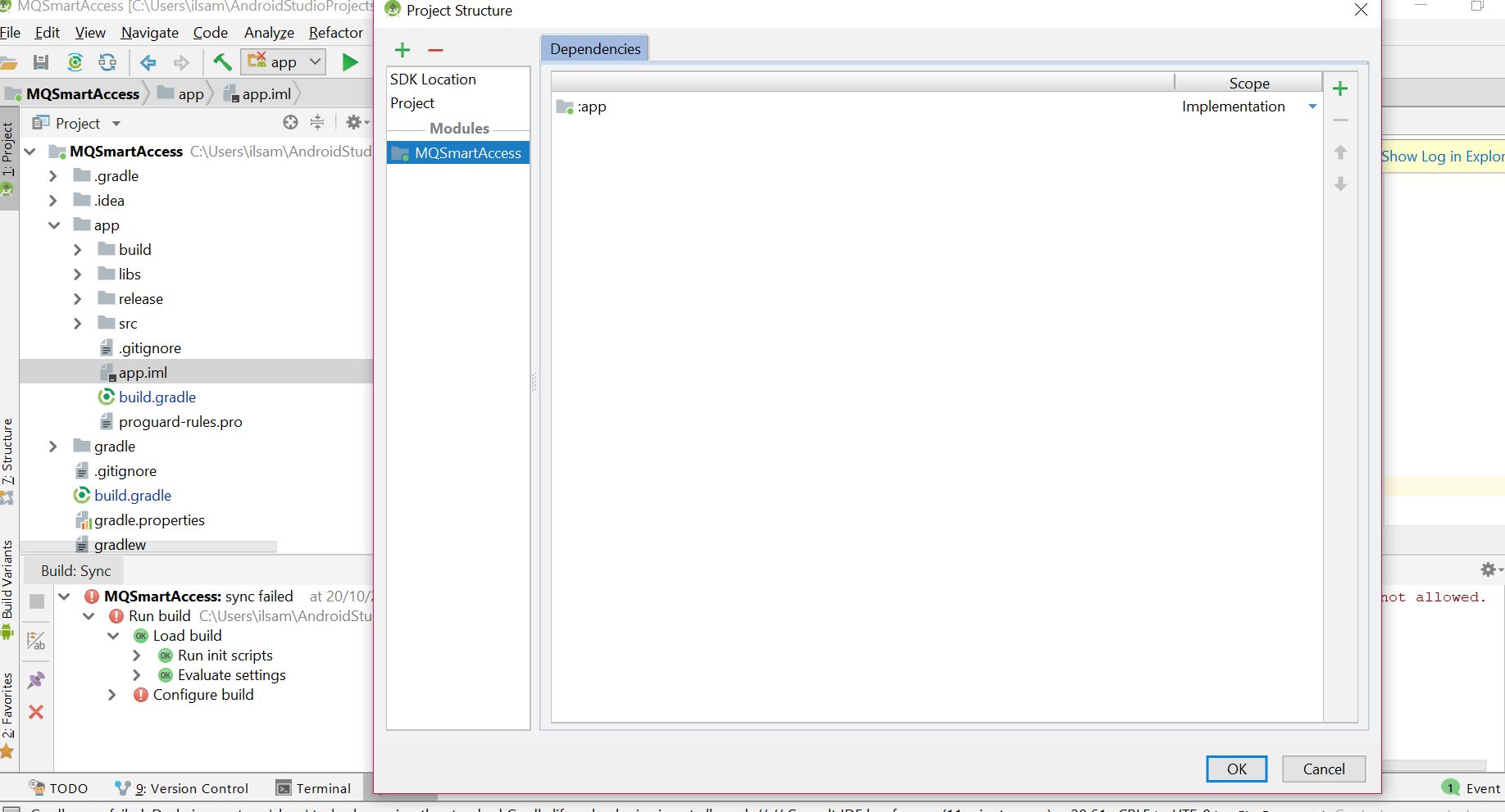
Task: Click the Show Log in Explorer link
Action: point(1443,157)
